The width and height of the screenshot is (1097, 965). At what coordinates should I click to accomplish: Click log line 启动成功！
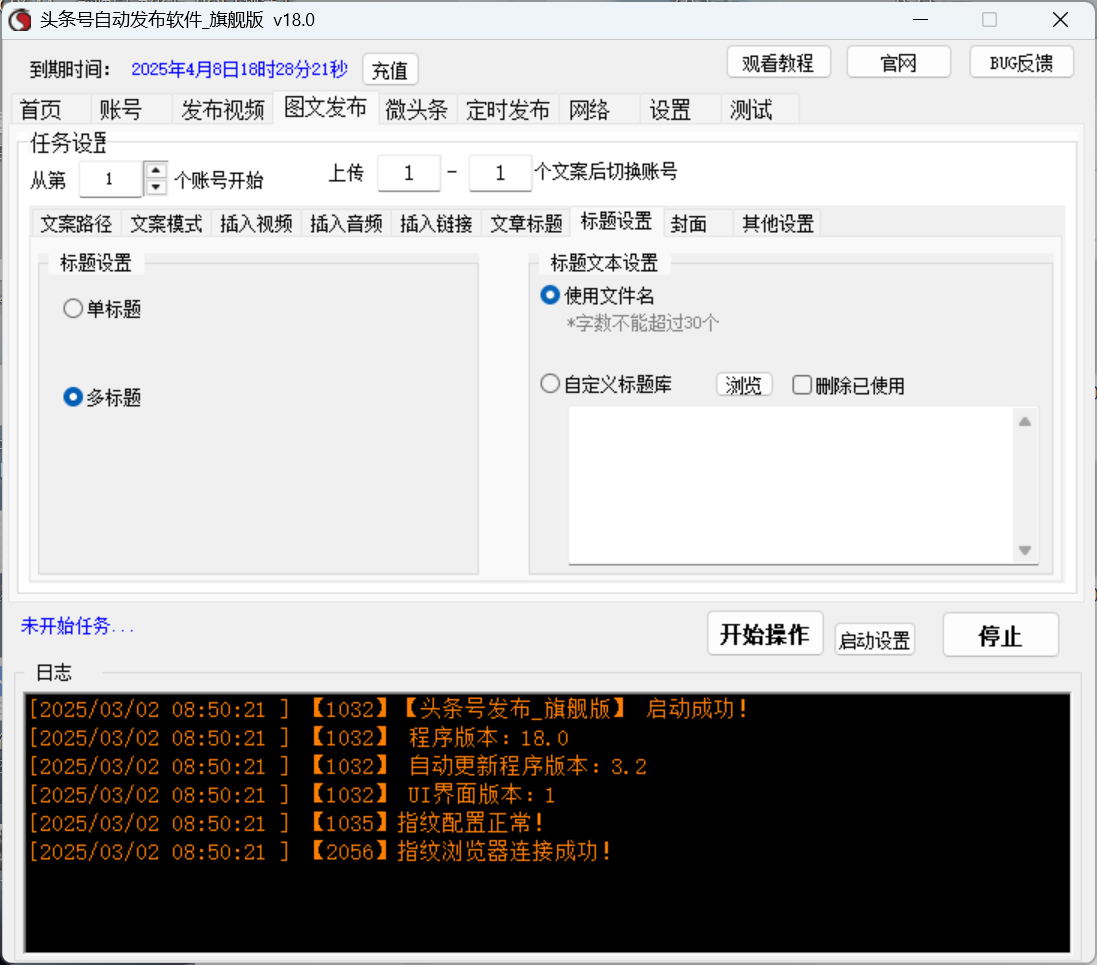[x=388, y=709]
